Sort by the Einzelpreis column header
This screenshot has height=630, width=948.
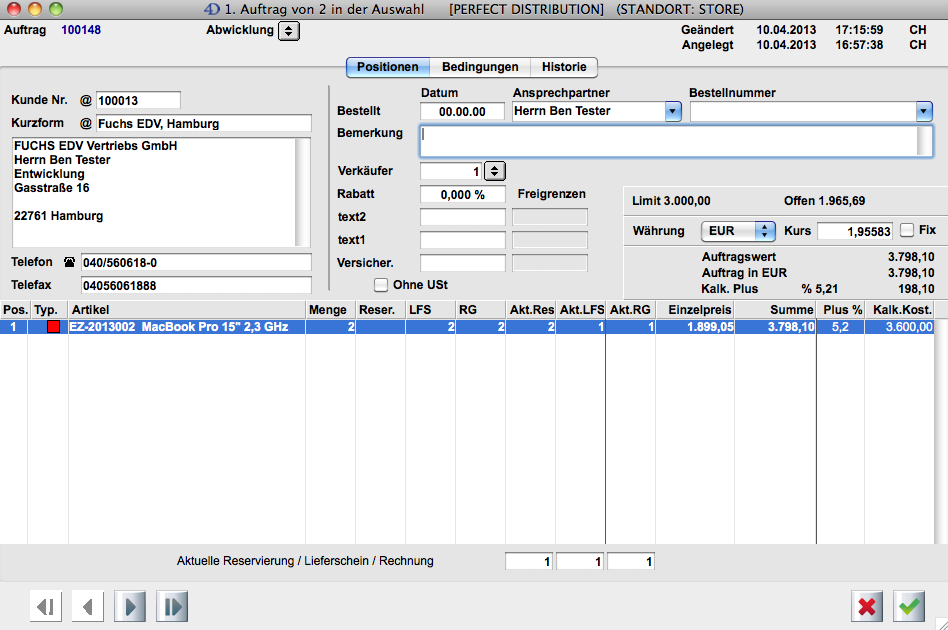692,310
